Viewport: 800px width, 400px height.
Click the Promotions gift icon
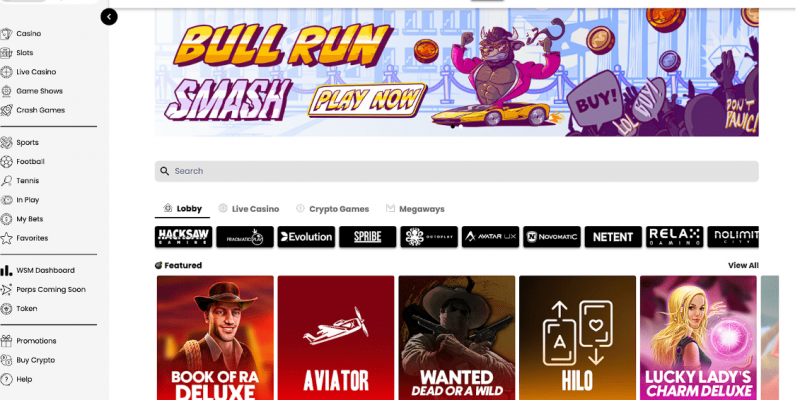pos(6,341)
